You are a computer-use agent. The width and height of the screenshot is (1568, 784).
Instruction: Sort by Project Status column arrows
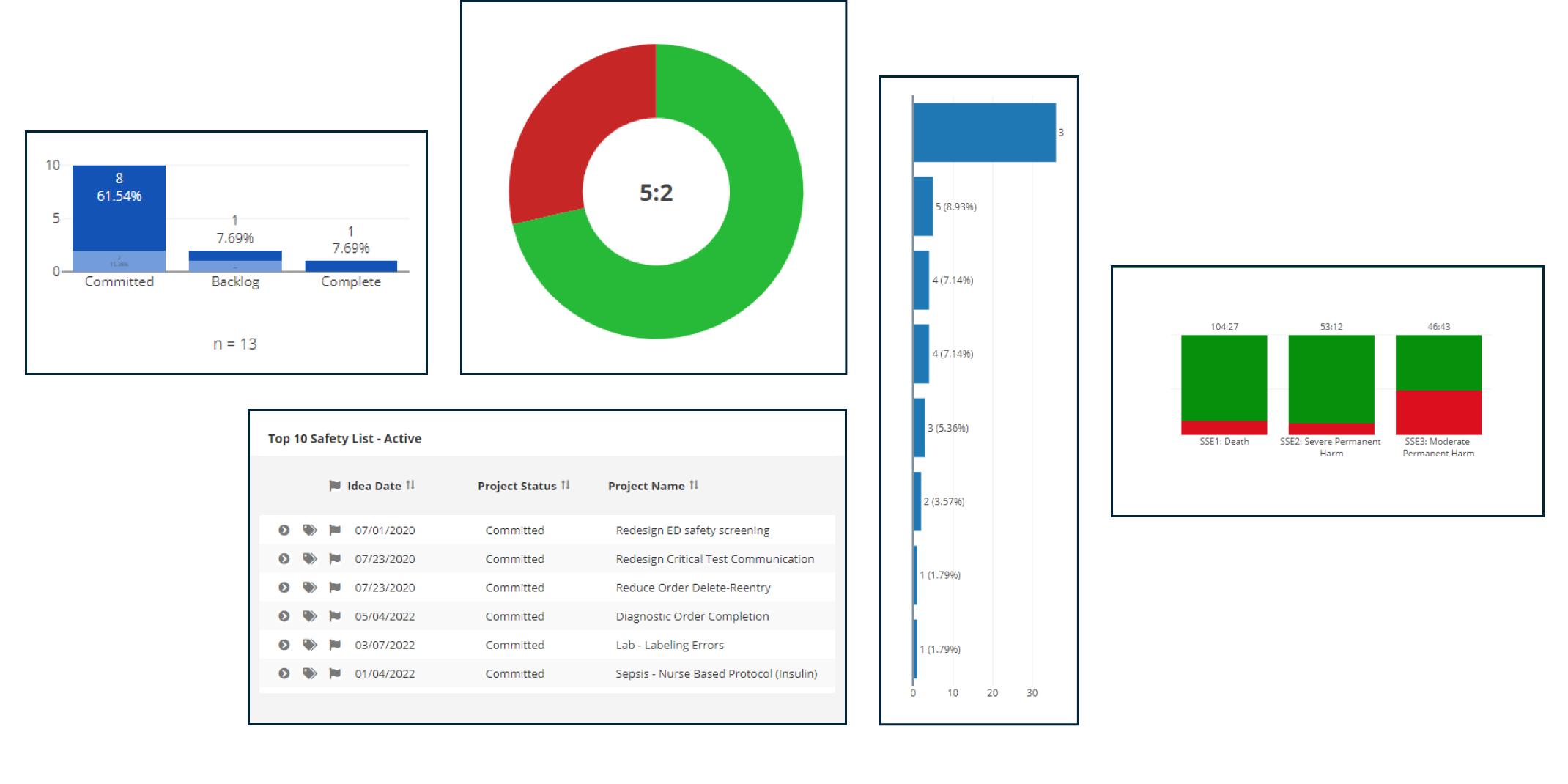(x=566, y=485)
